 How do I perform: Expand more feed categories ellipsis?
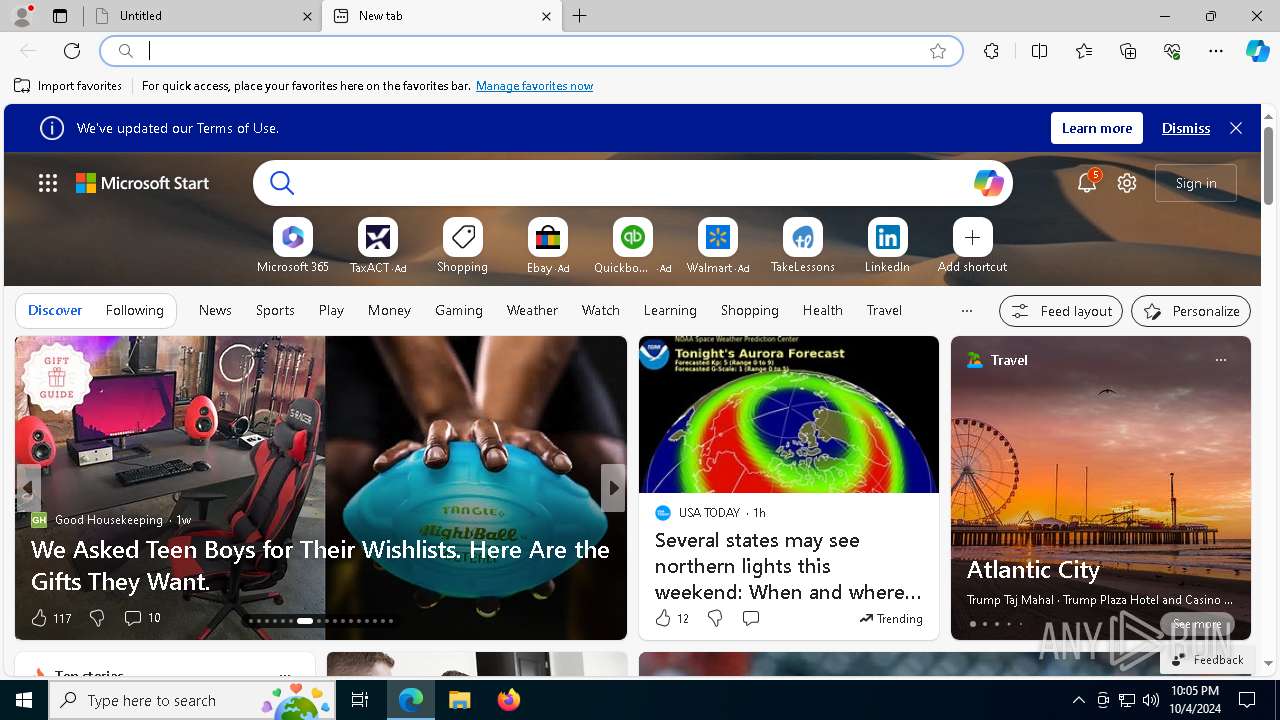pos(966,311)
